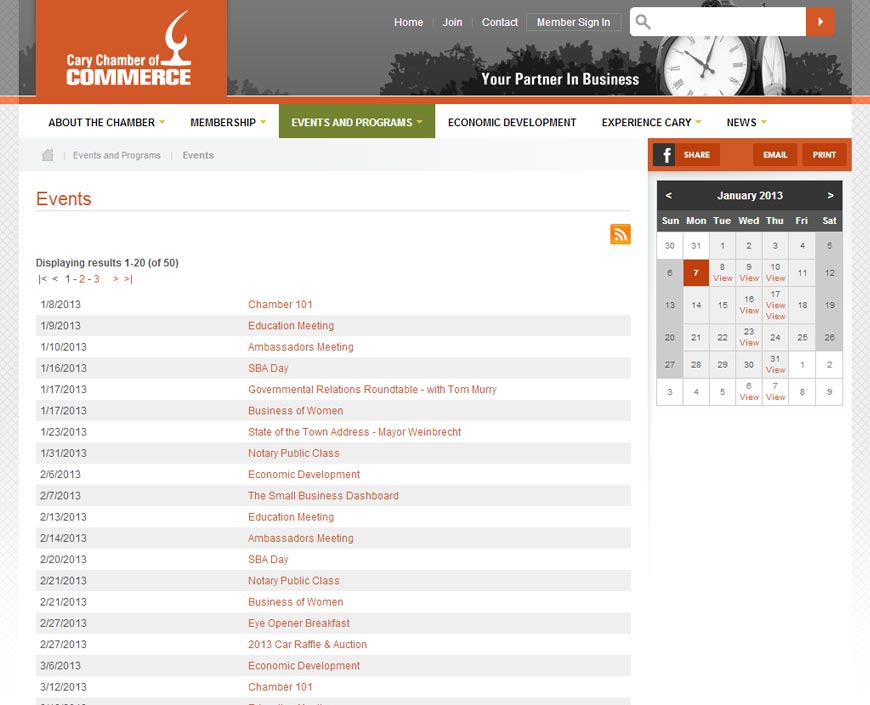Open The Small Business Dashboard event

click(323, 496)
